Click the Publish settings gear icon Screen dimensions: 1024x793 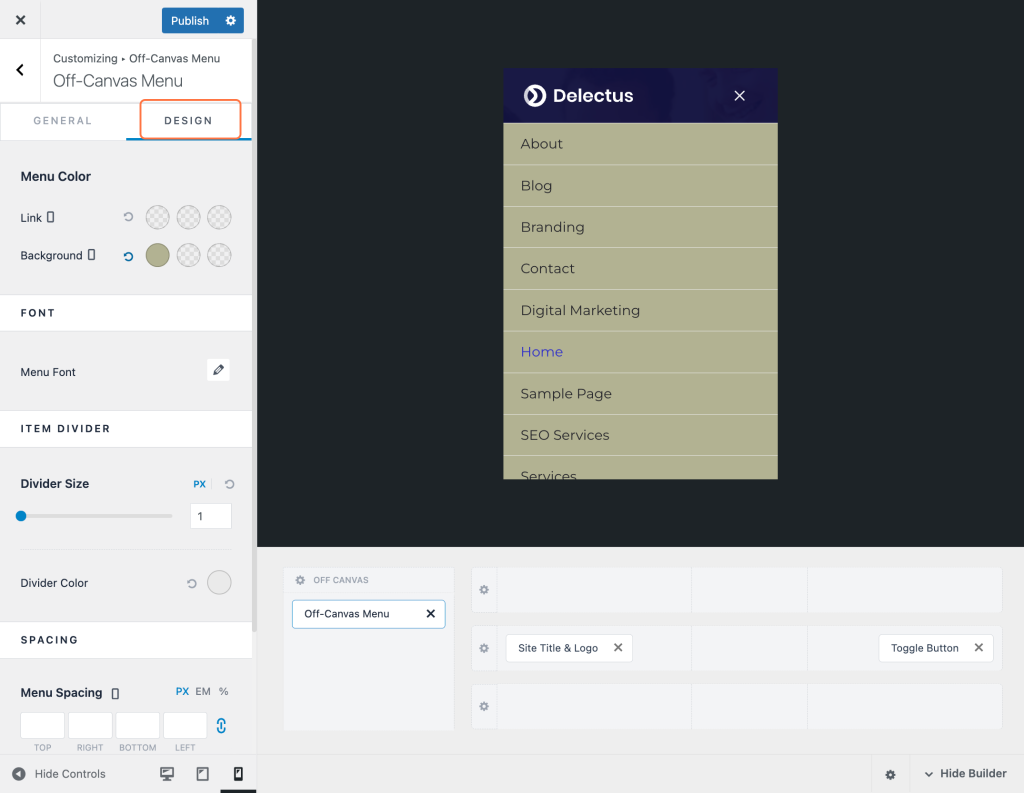pos(231,20)
